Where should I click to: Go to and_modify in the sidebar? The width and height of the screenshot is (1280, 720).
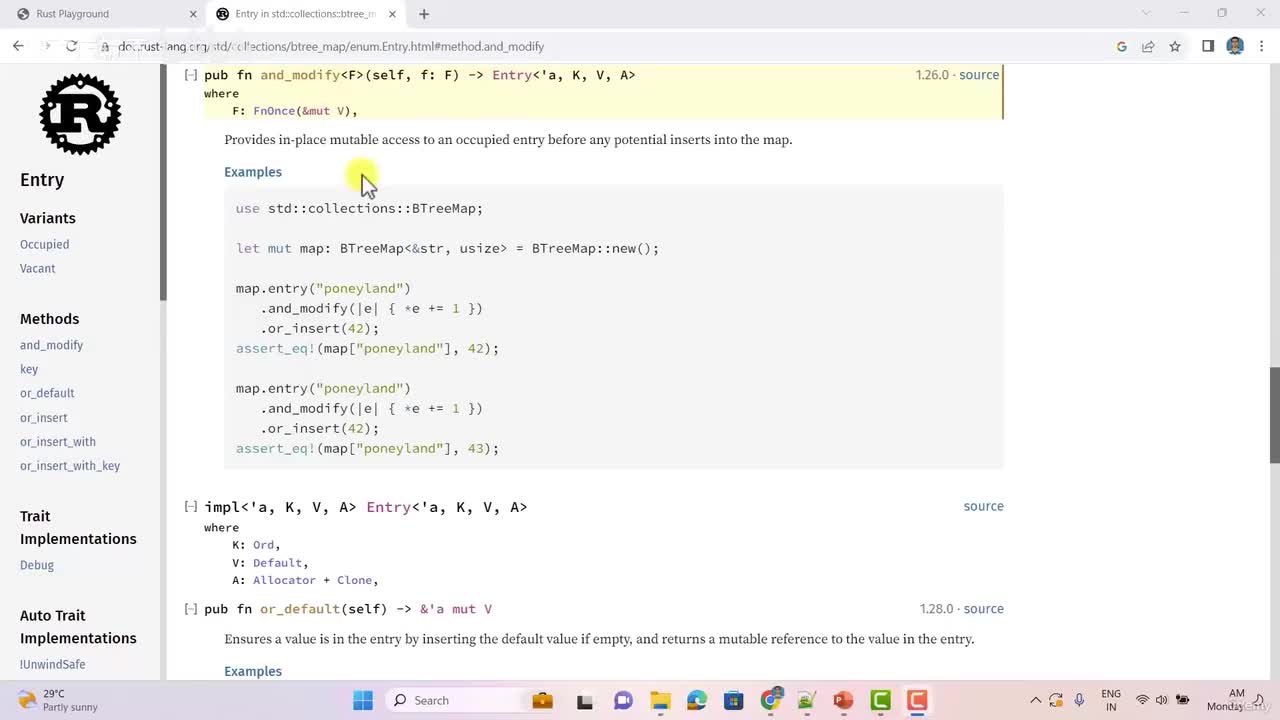pos(51,345)
